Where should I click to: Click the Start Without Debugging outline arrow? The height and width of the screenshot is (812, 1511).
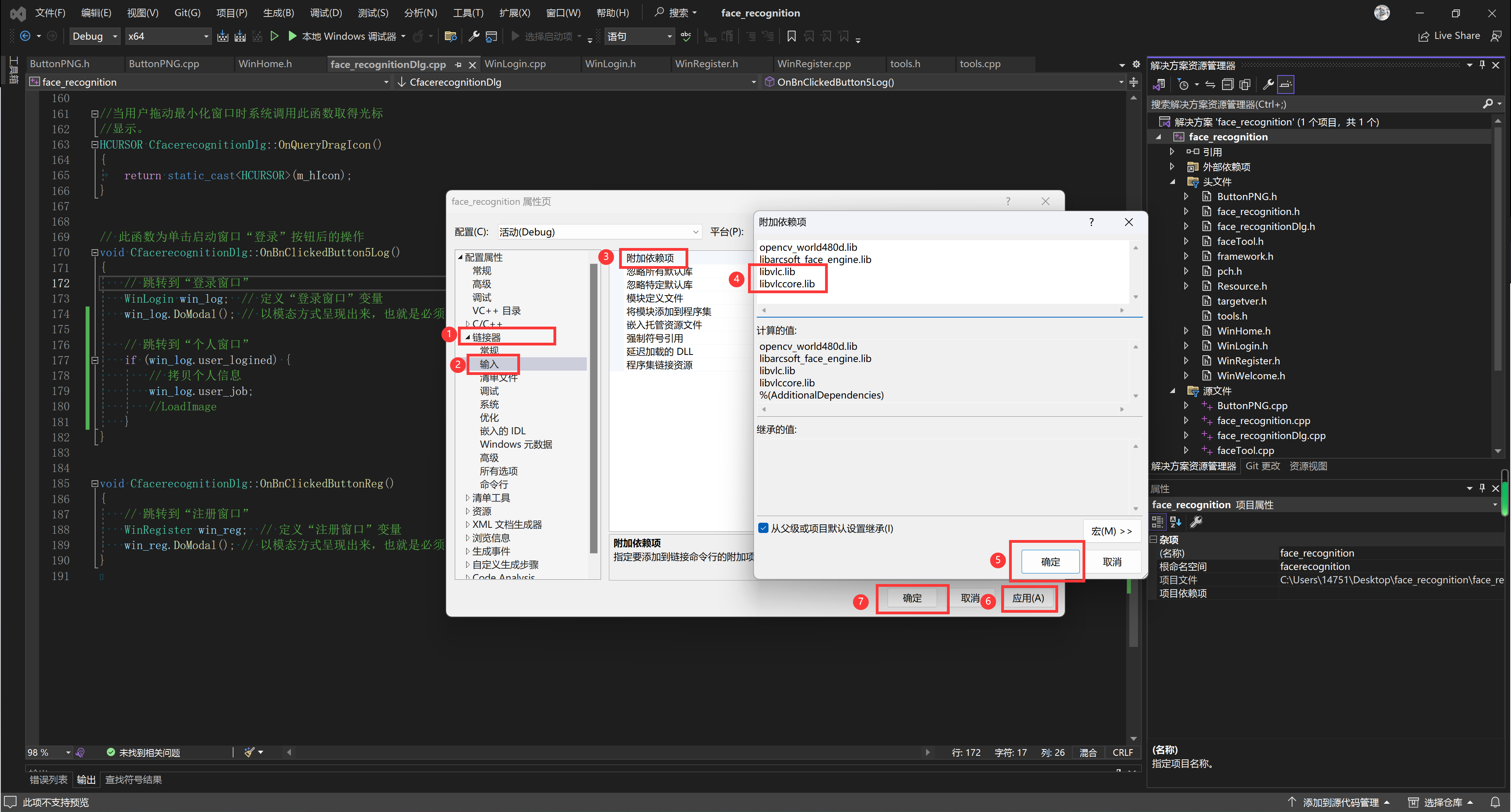tap(274, 37)
